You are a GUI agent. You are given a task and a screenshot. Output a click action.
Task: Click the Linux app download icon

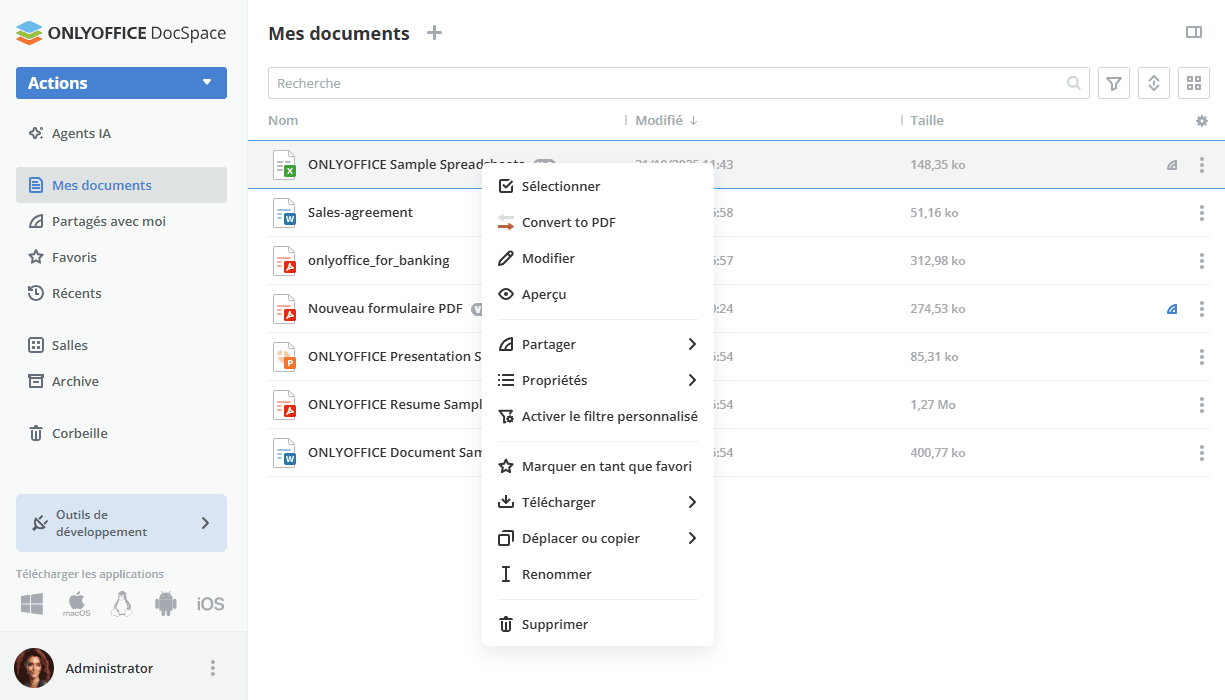pos(122,604)
